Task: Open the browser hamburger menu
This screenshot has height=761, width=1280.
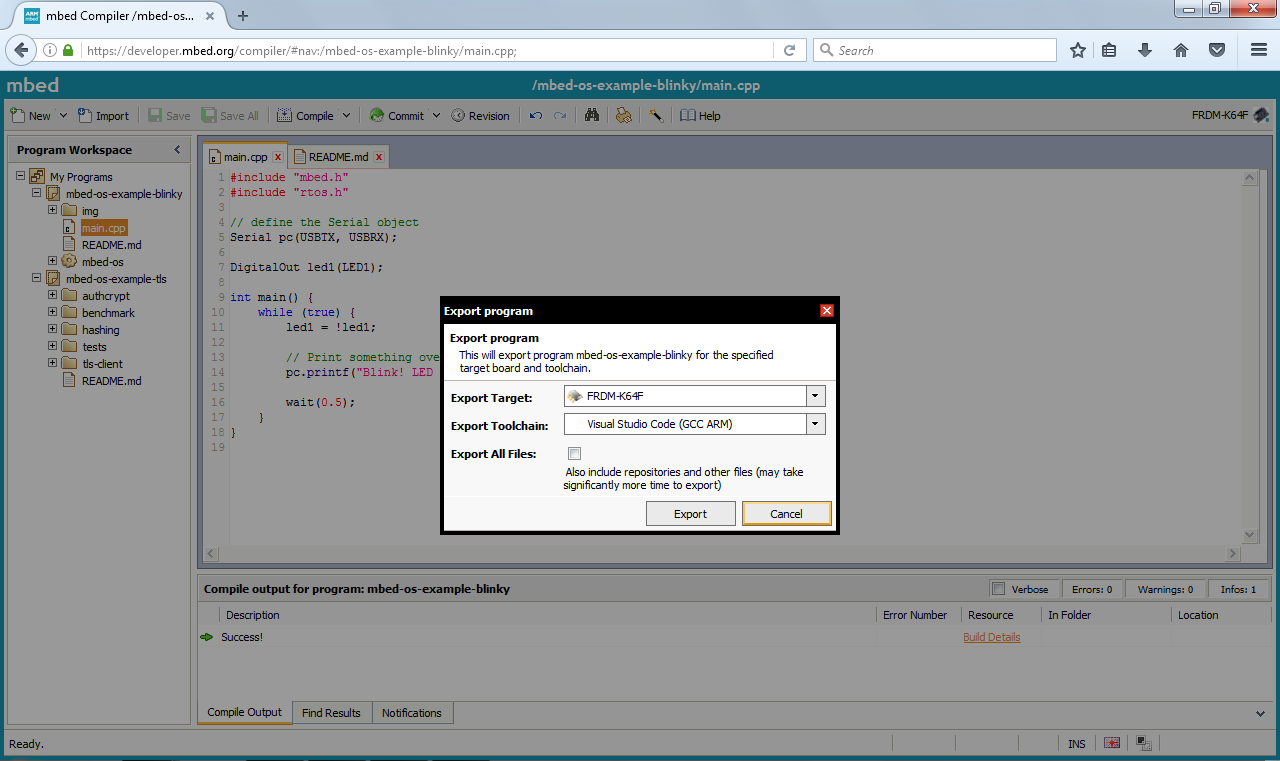Action: (1259, 50)
